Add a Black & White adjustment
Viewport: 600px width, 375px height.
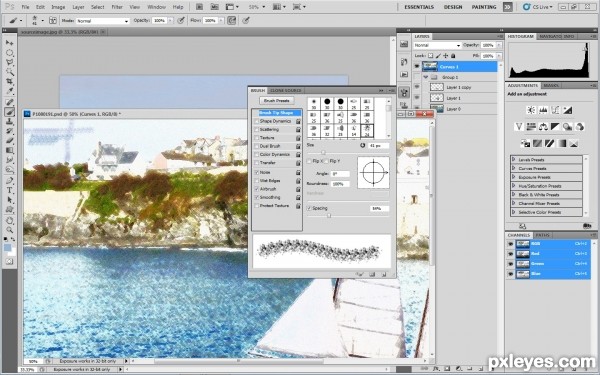(x=555, y=126)
